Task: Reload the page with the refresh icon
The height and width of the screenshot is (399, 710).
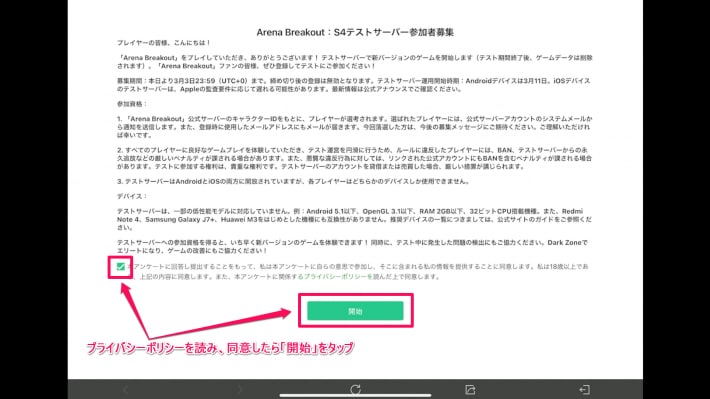Action: click(355, 389)
